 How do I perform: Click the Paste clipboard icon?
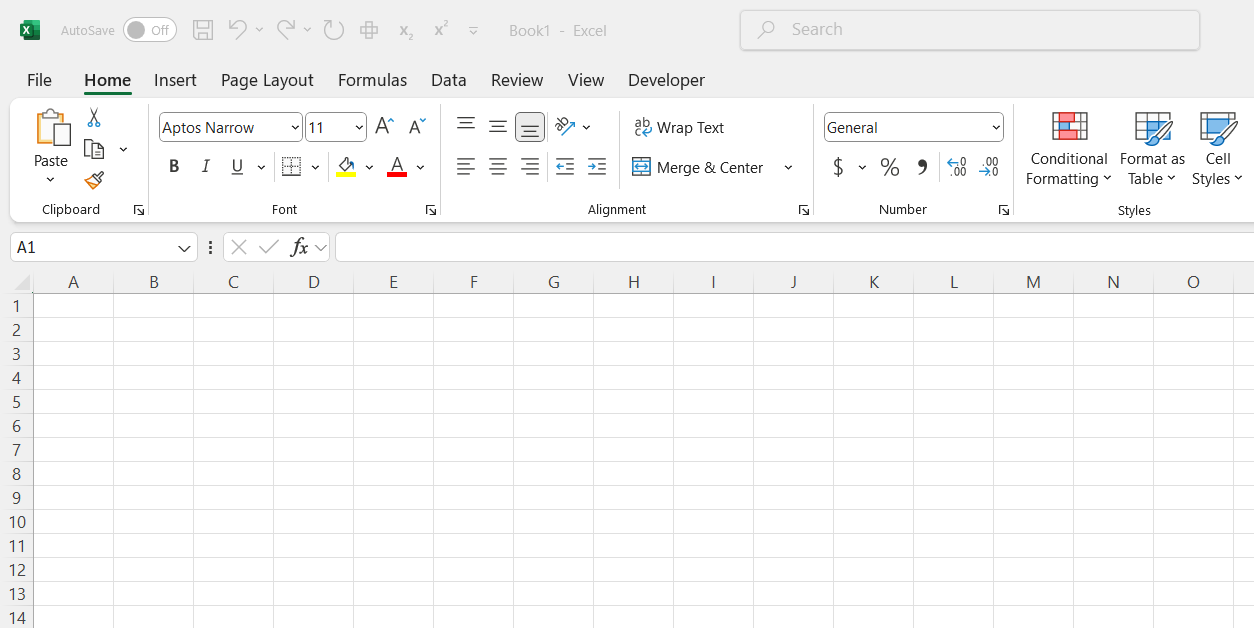[x=52, y=128]
